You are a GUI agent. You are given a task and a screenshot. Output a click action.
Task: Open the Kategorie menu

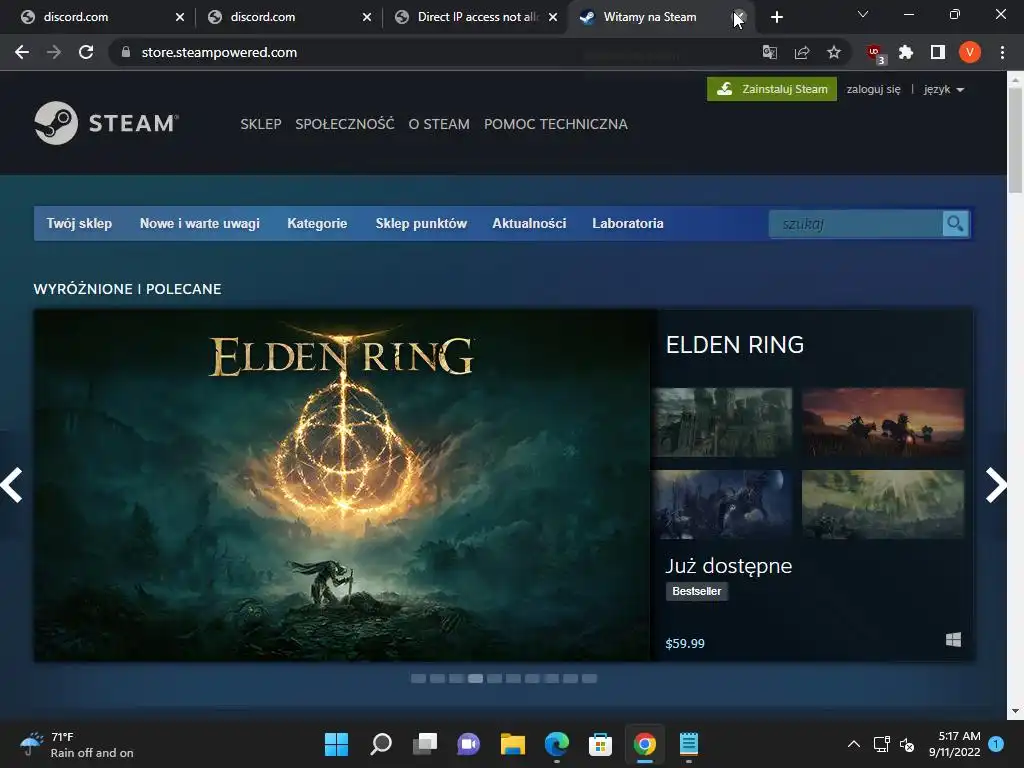(317, 223)
